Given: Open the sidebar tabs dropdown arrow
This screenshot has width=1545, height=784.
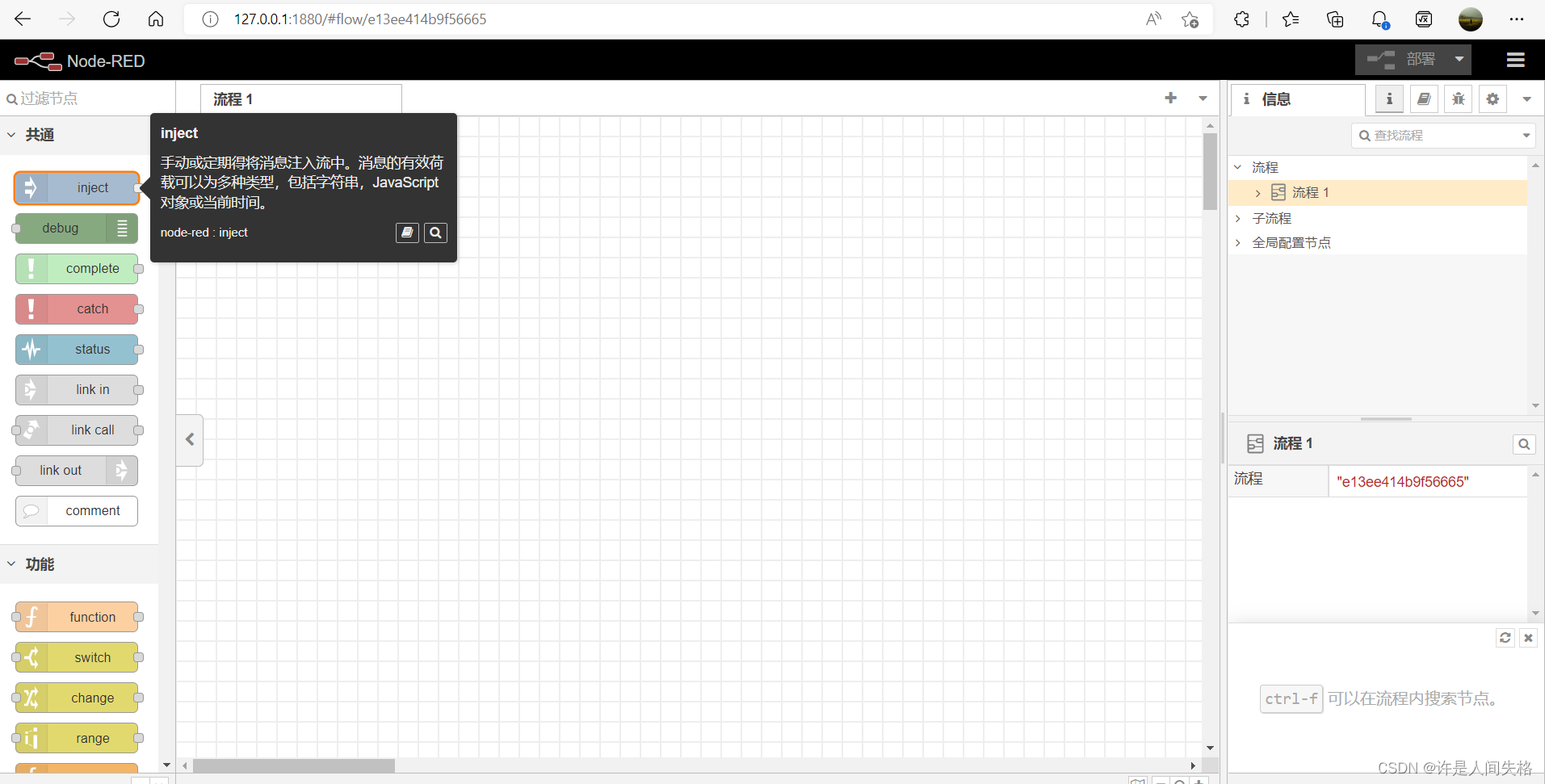Looking at the screenshot, I should [1526, 99].
